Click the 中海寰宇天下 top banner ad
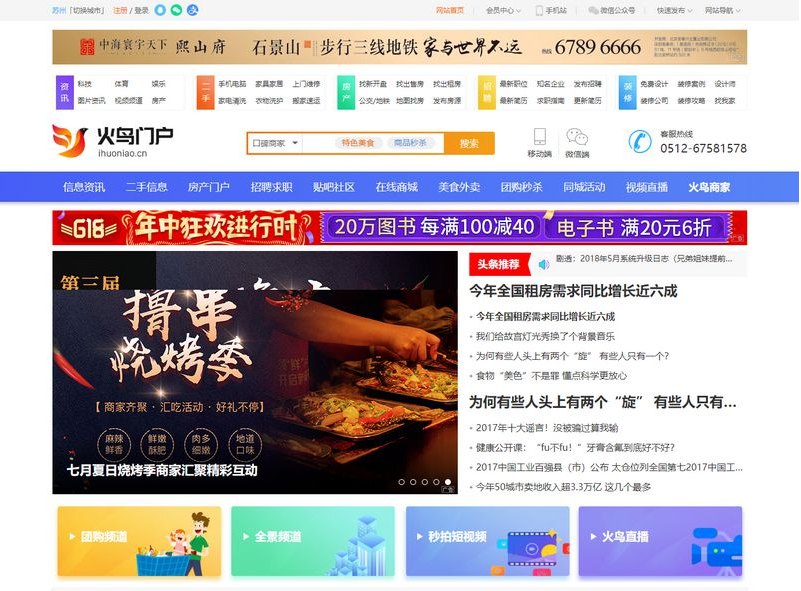The width and height of the screenshot is (801, 591). coord(399,47)
